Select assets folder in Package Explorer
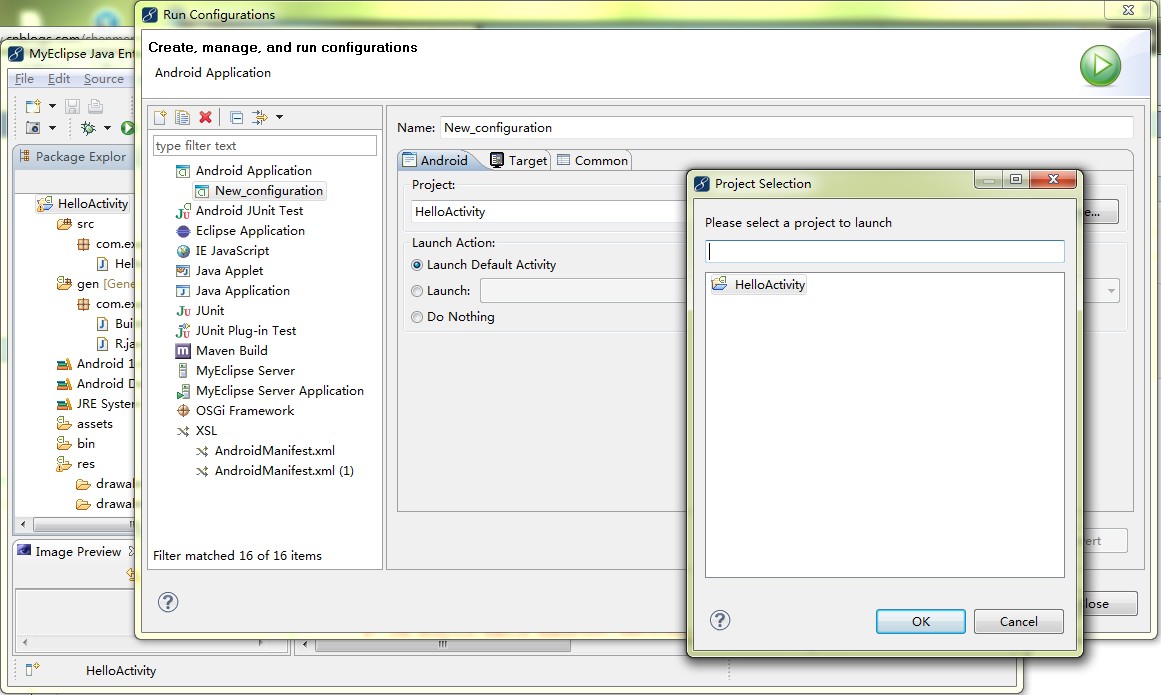The image size is (1161, 695). point(84,423)
